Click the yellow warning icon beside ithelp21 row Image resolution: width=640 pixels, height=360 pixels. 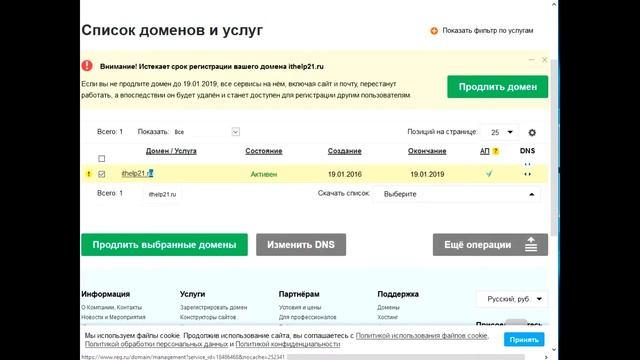tap(89, 174)
